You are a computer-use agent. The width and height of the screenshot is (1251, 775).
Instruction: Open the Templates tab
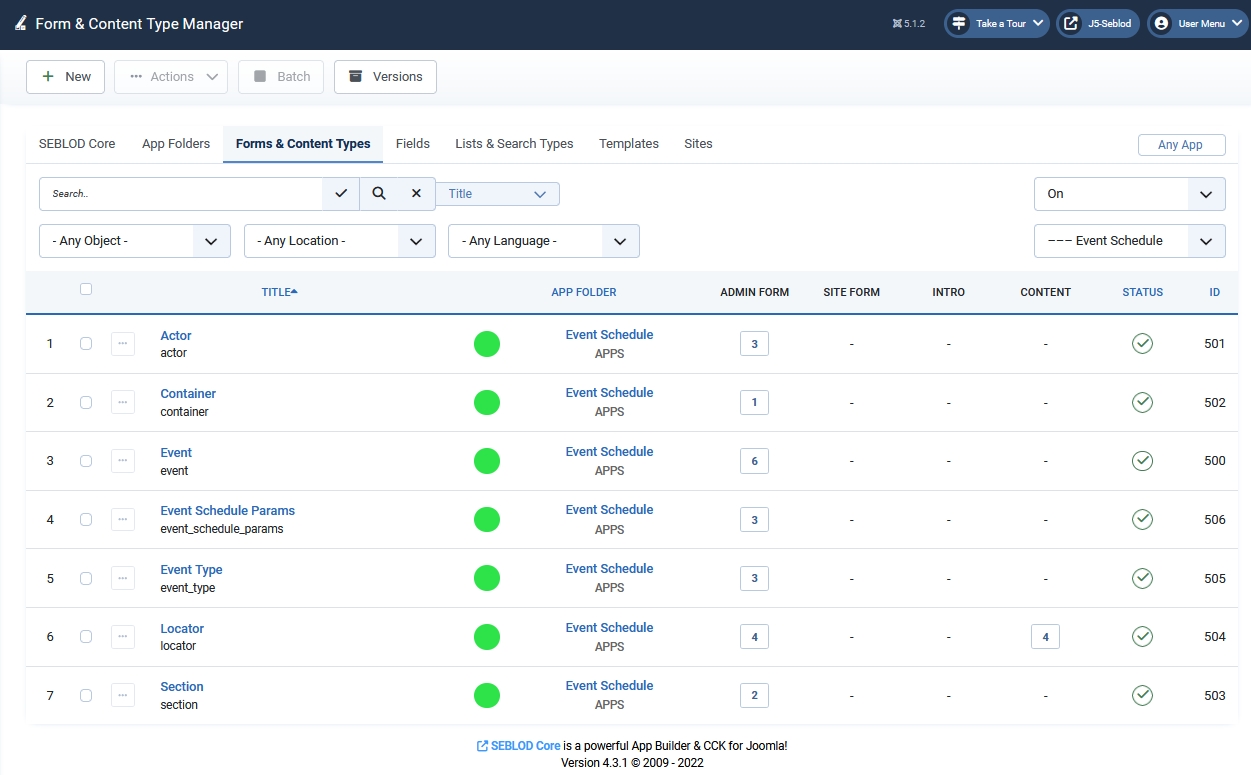pyautogui.click(x=628, y=144)
